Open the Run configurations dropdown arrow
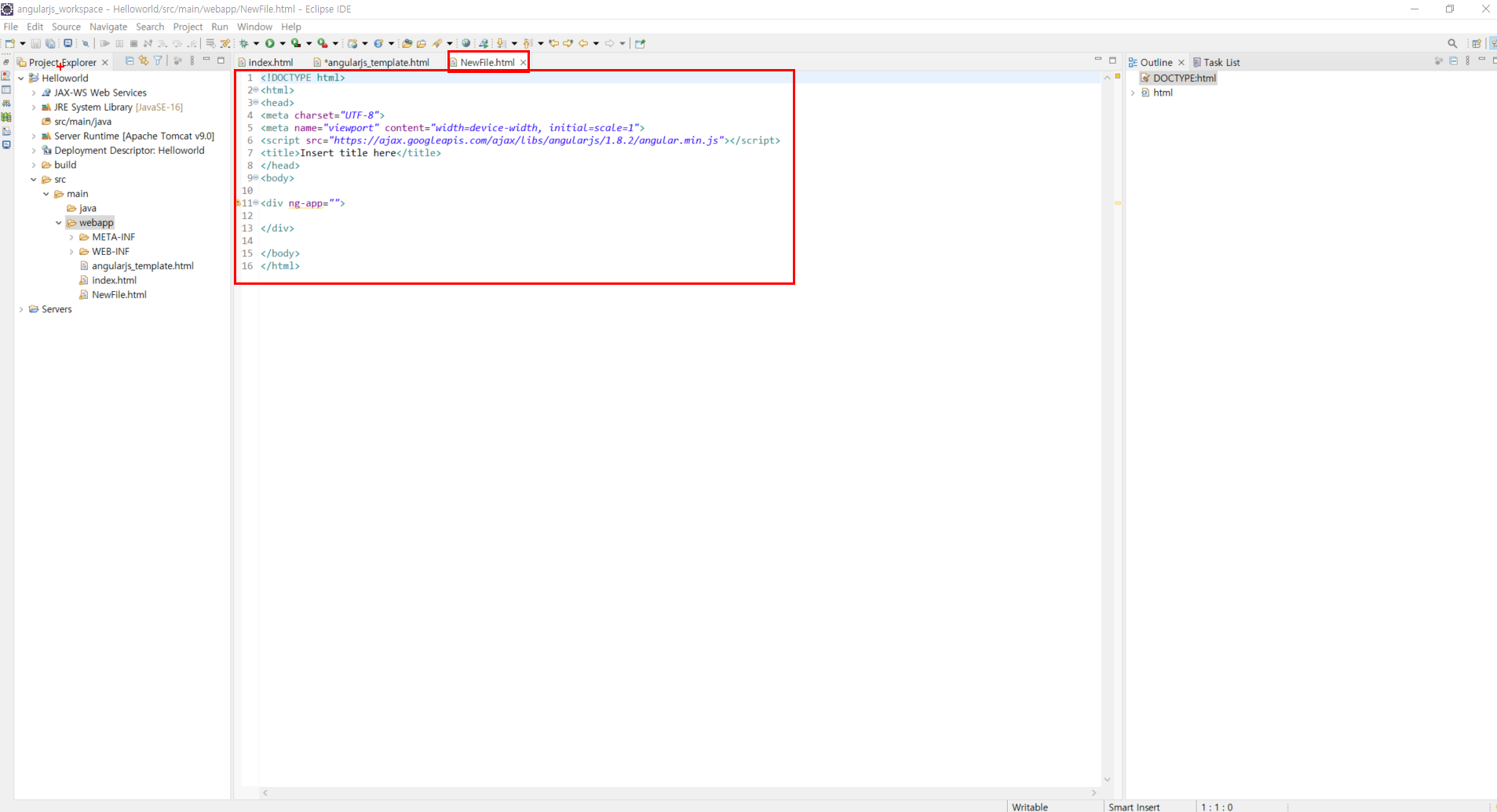This screenshot has width=1497, height=812. pyautogui.click(x=283, y=43)
